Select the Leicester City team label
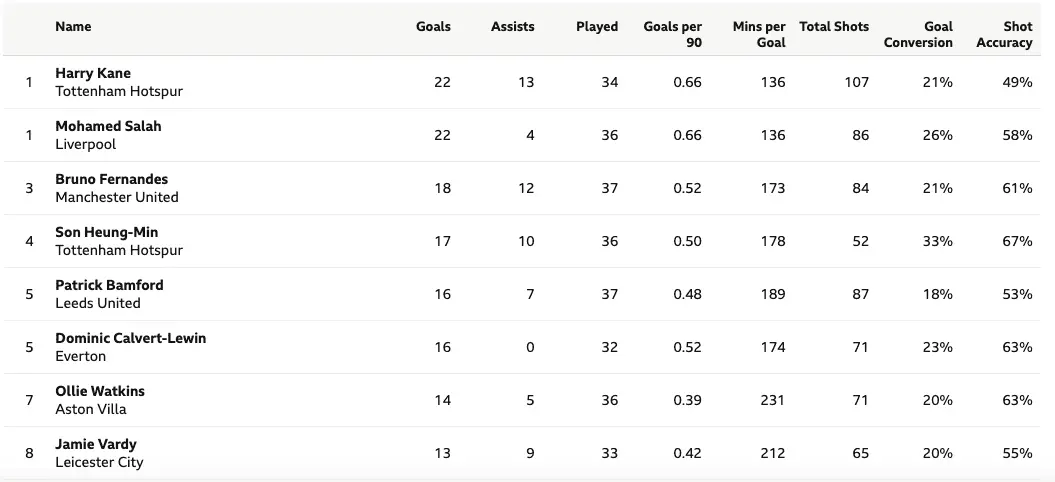Viewport: 1055px width, 482px height. (99, 462)
